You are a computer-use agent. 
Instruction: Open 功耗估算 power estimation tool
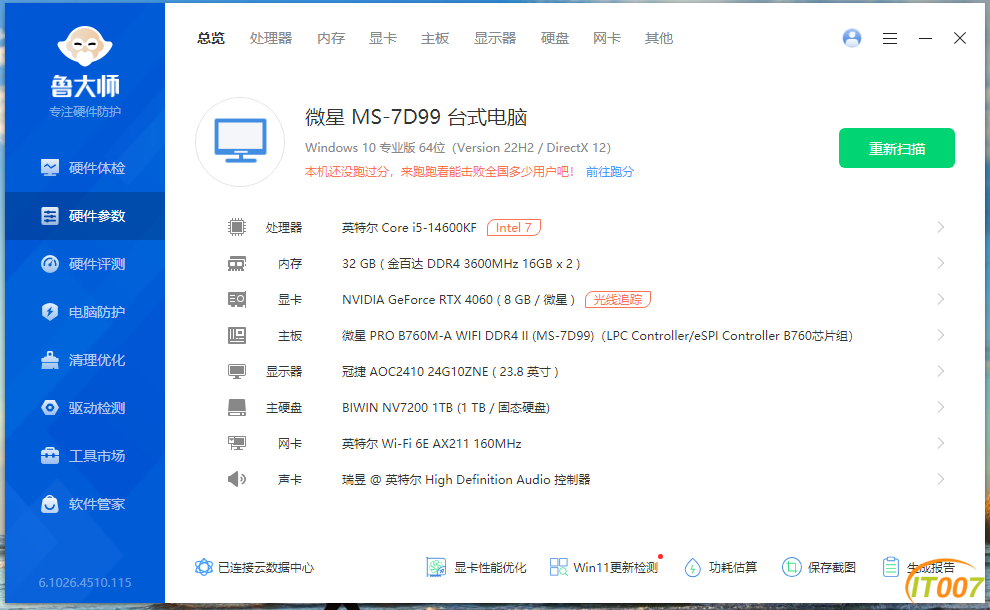721,567
